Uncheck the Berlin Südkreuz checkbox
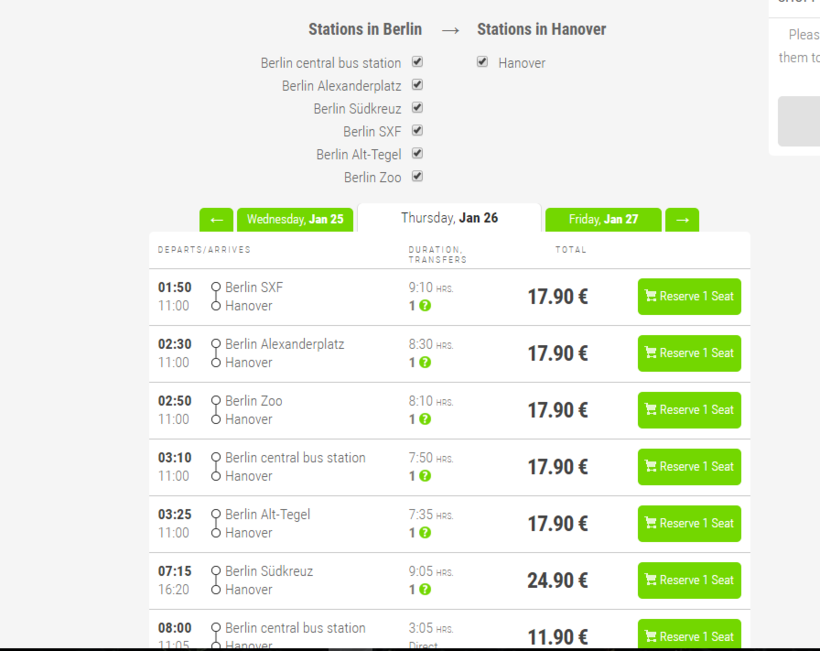 (417, 108)
